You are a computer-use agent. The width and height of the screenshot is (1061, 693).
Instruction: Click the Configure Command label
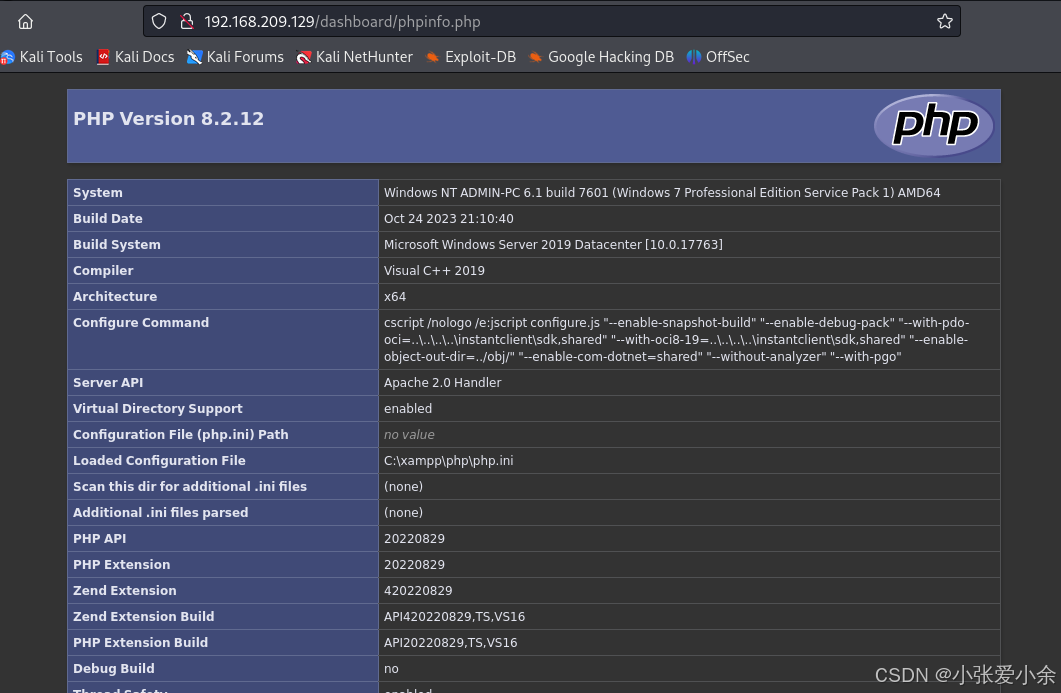point(141,322)
